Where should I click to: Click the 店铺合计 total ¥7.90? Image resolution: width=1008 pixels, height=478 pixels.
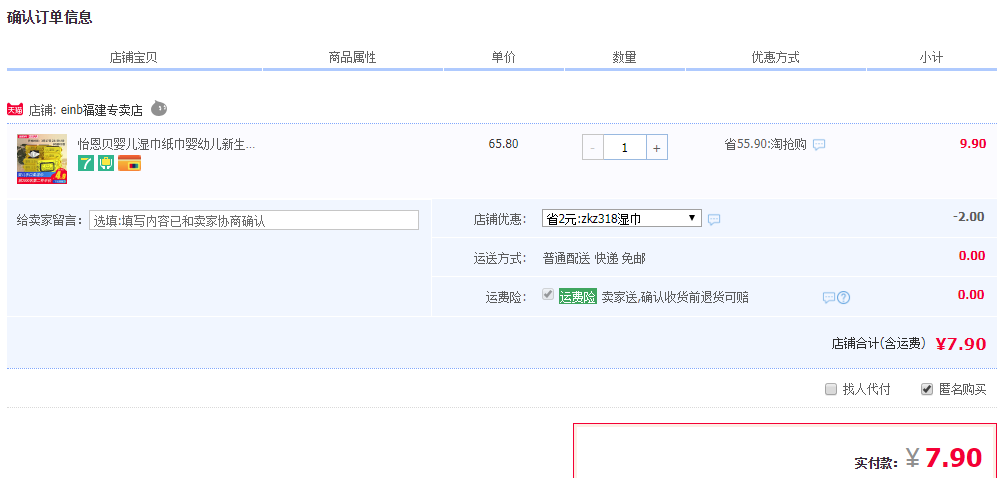[960, 344]
